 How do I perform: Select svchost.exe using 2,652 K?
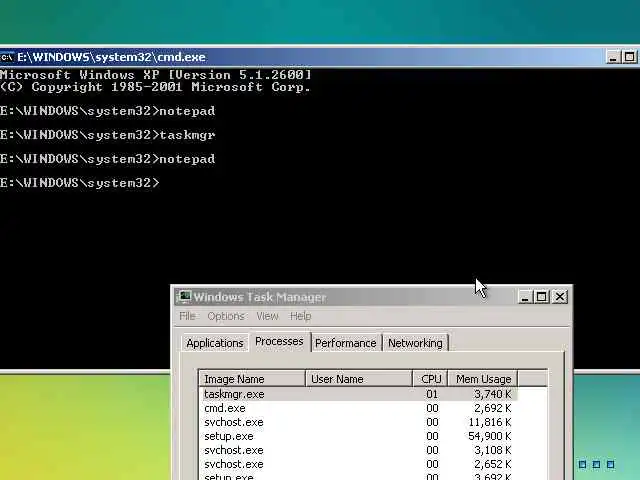pyautogui.click(x=358, y=464)
